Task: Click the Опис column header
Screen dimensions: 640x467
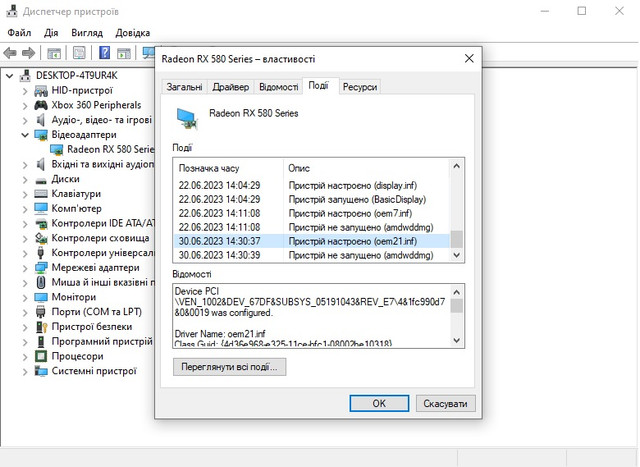Action: click(367, 168)
